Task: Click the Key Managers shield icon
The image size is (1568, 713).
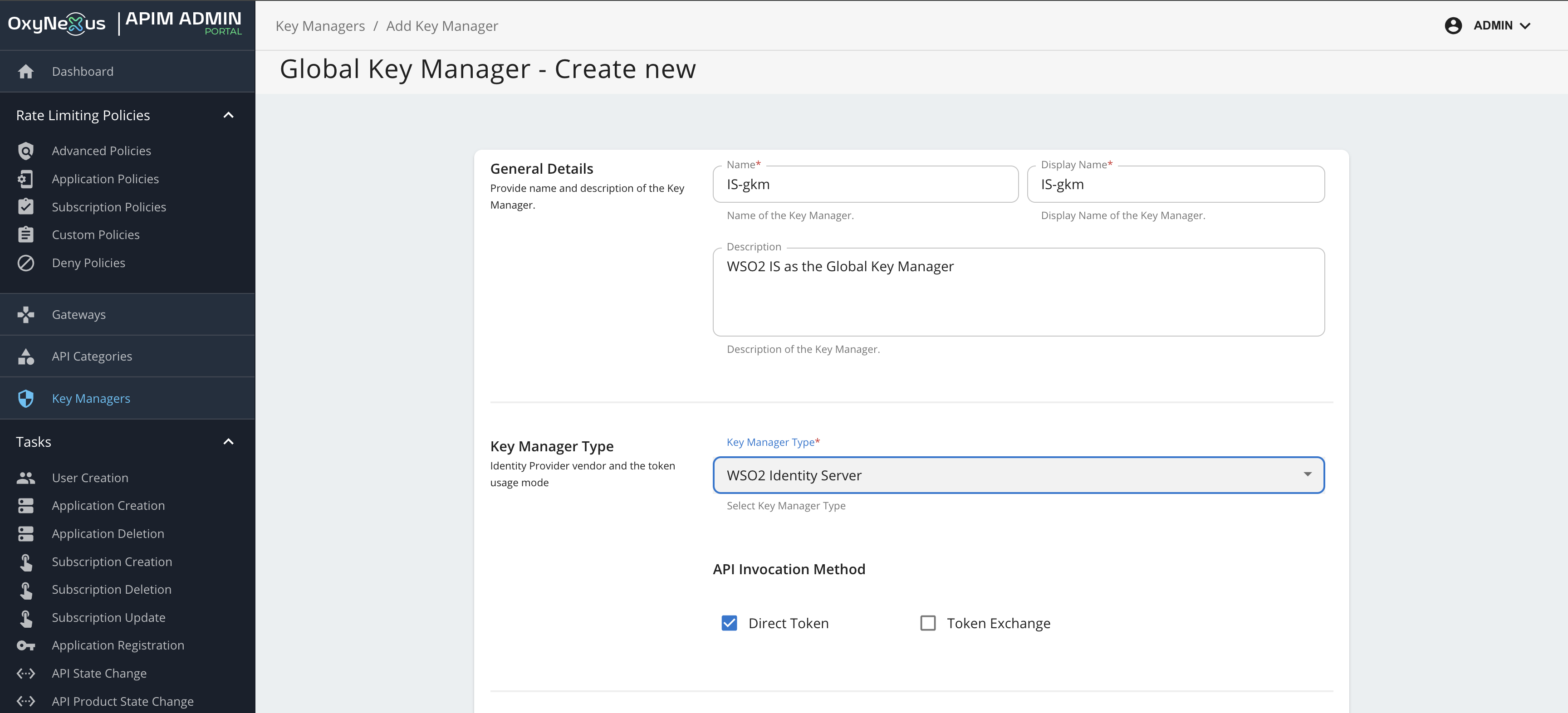Action: coord(25,399)
